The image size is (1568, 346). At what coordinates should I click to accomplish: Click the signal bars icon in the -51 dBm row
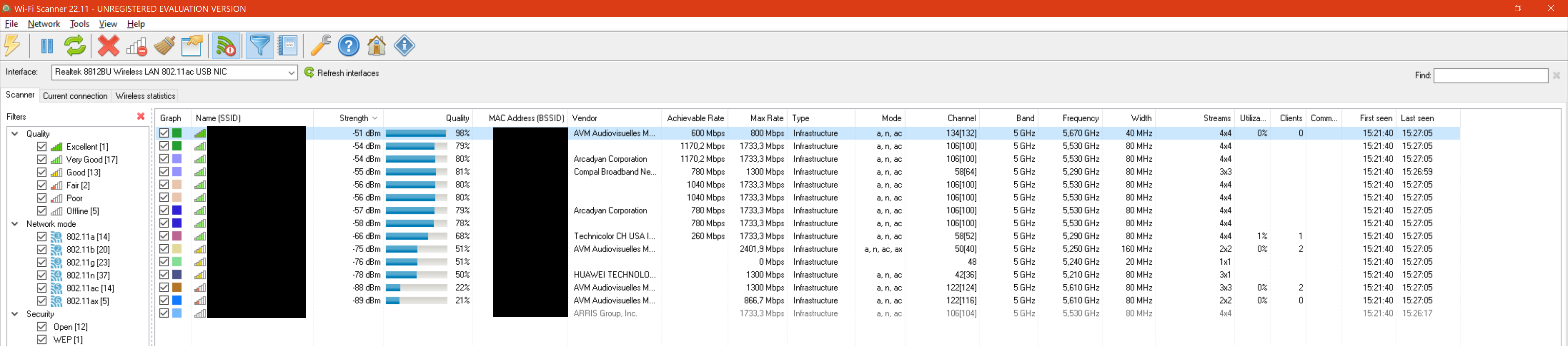[x=200, y=134]
